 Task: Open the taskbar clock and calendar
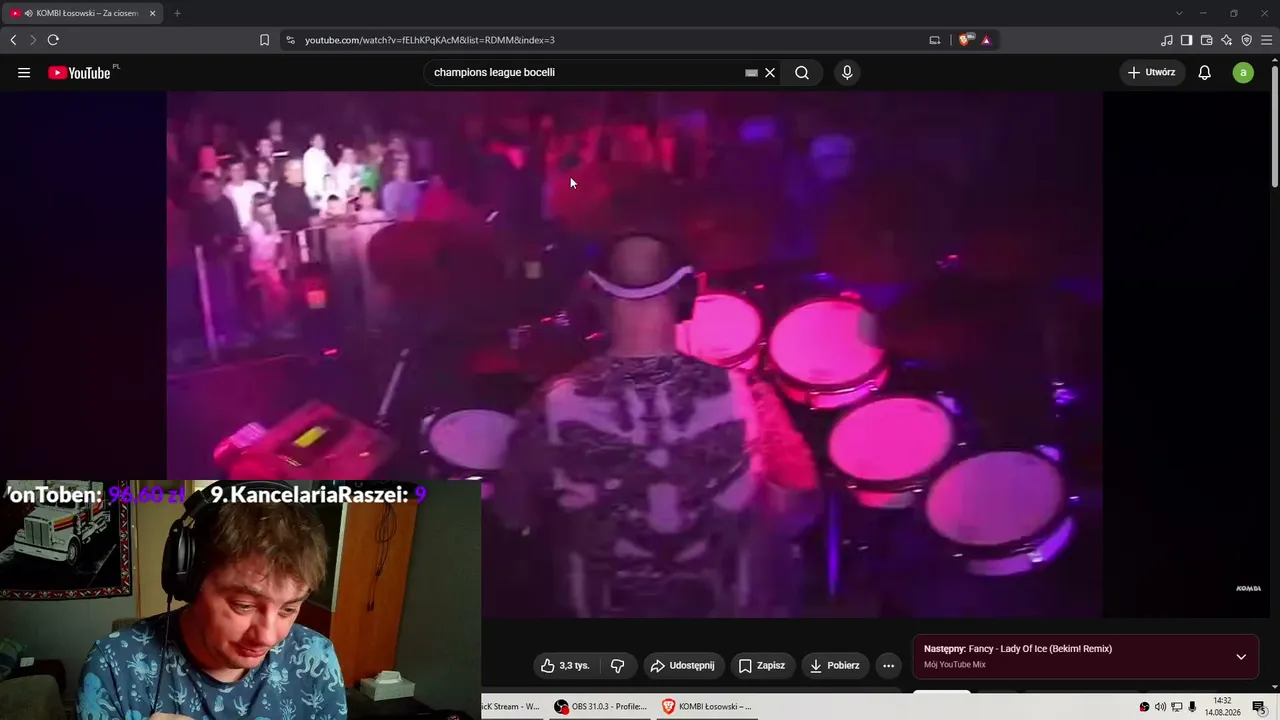pos(1222,707)
